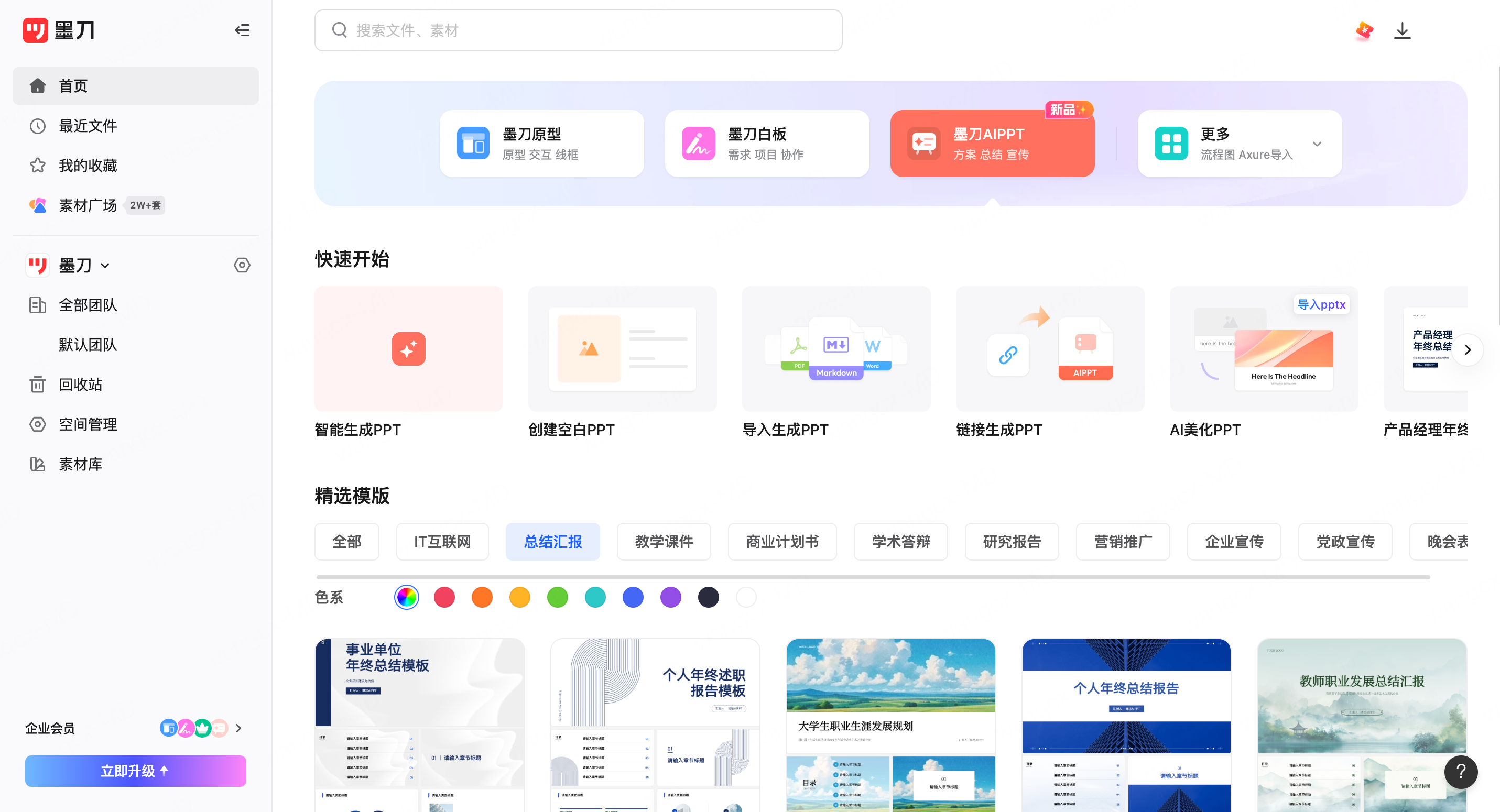Switch to the 教学课件 template tab
Image resolution: width=1500 pixels, height=812 pixels.
664,541
